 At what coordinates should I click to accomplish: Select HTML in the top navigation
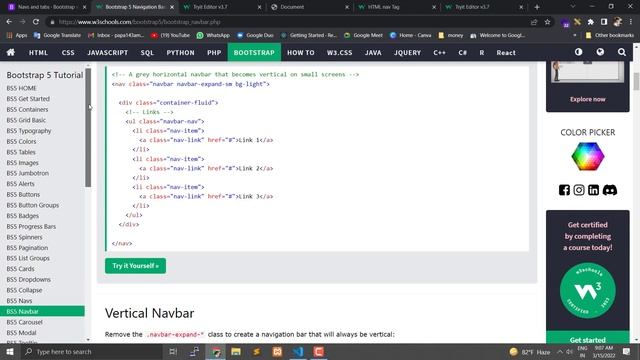click(38, 52)
